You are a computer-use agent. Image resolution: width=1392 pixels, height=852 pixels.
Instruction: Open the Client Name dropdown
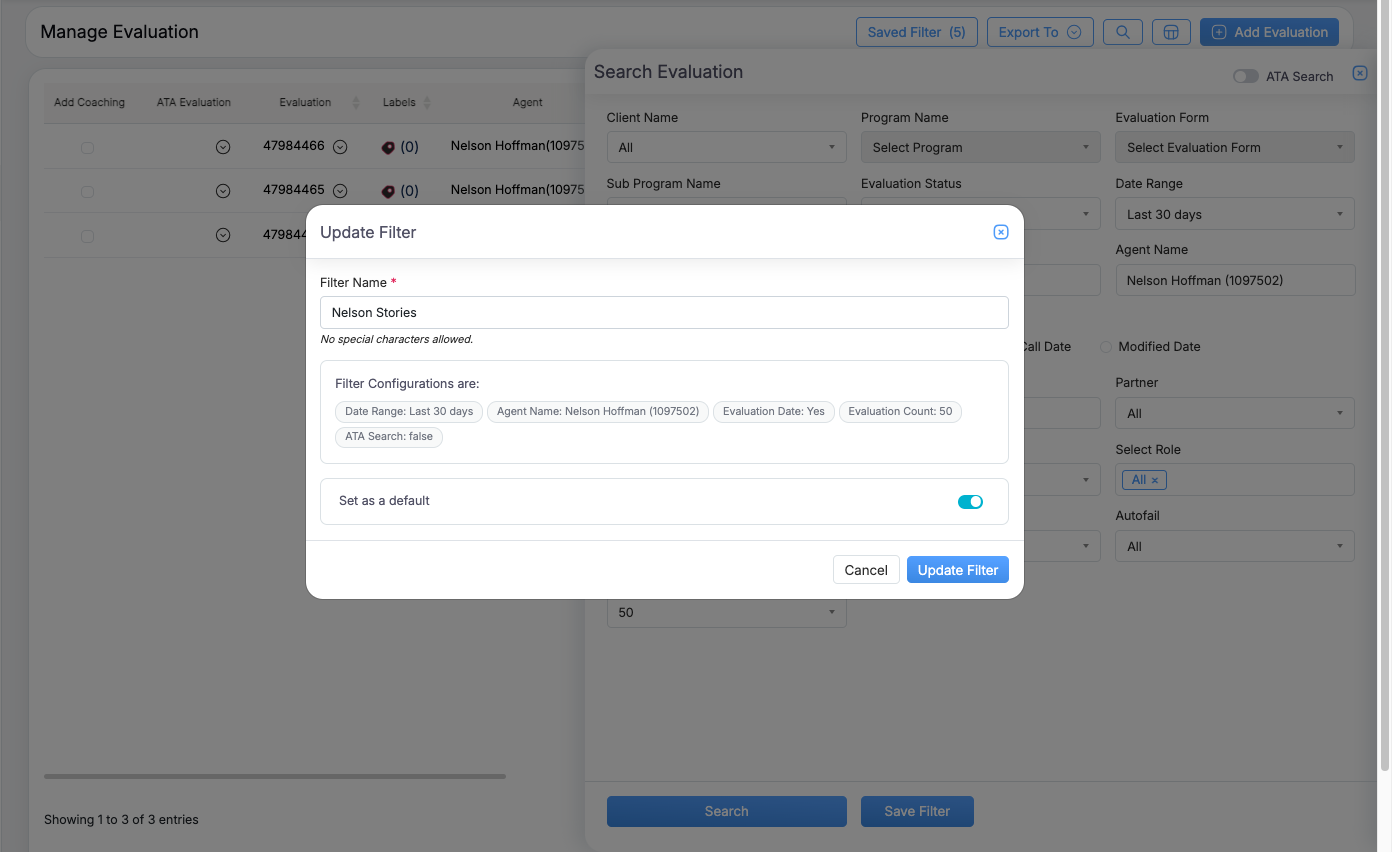[x=726, y=147]
